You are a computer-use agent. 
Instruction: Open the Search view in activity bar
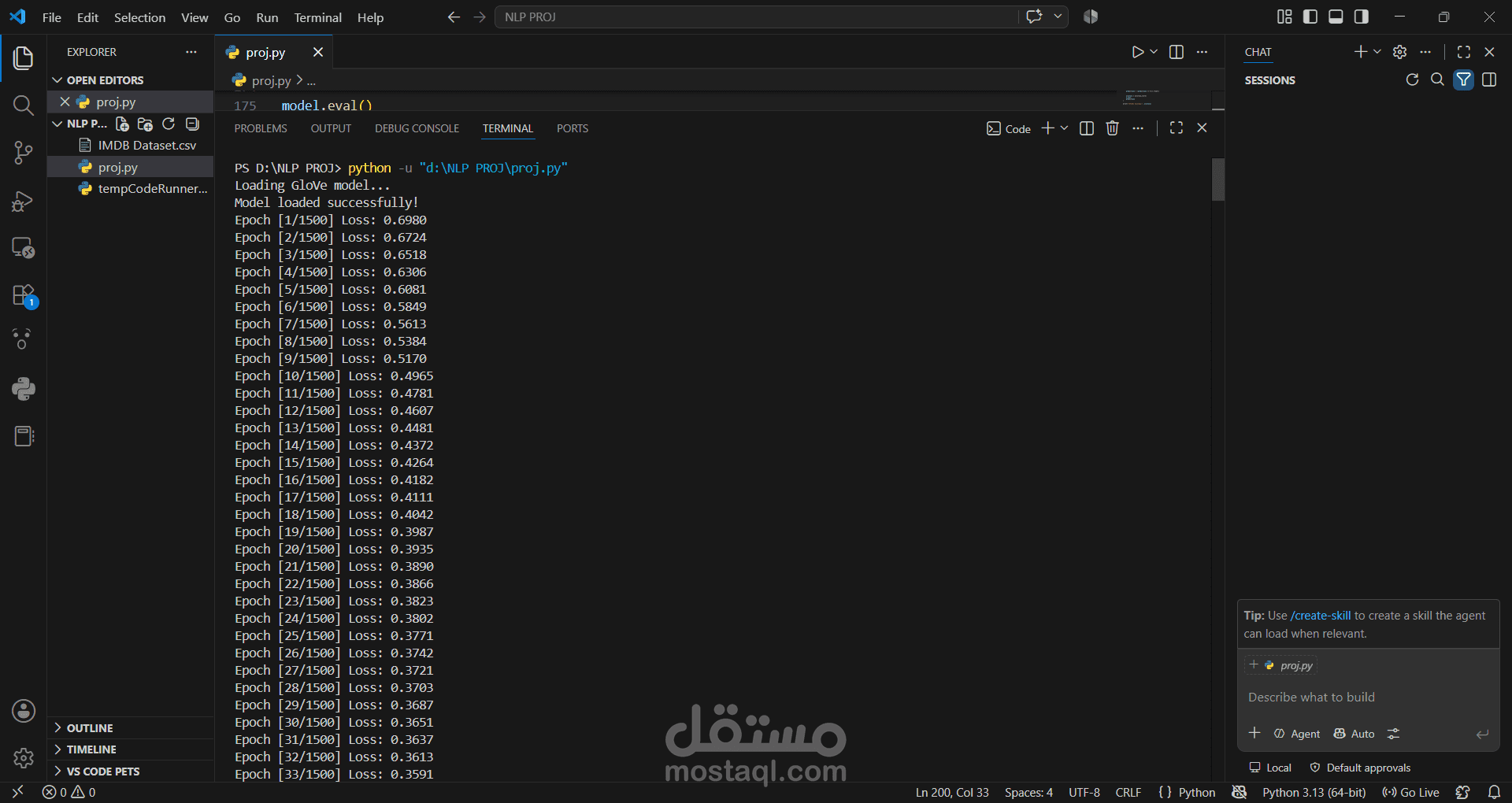click(x=24, y=105)
